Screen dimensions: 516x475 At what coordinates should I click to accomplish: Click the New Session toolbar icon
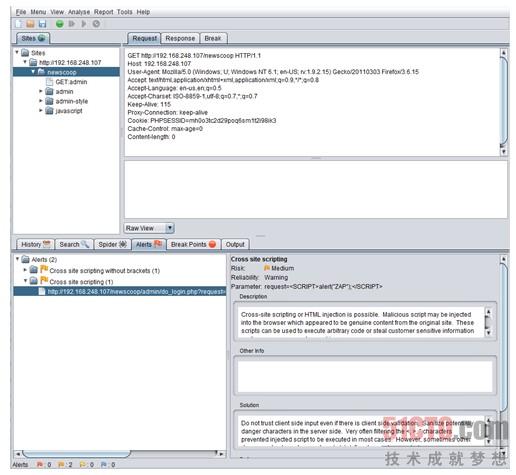click(19, 24)
